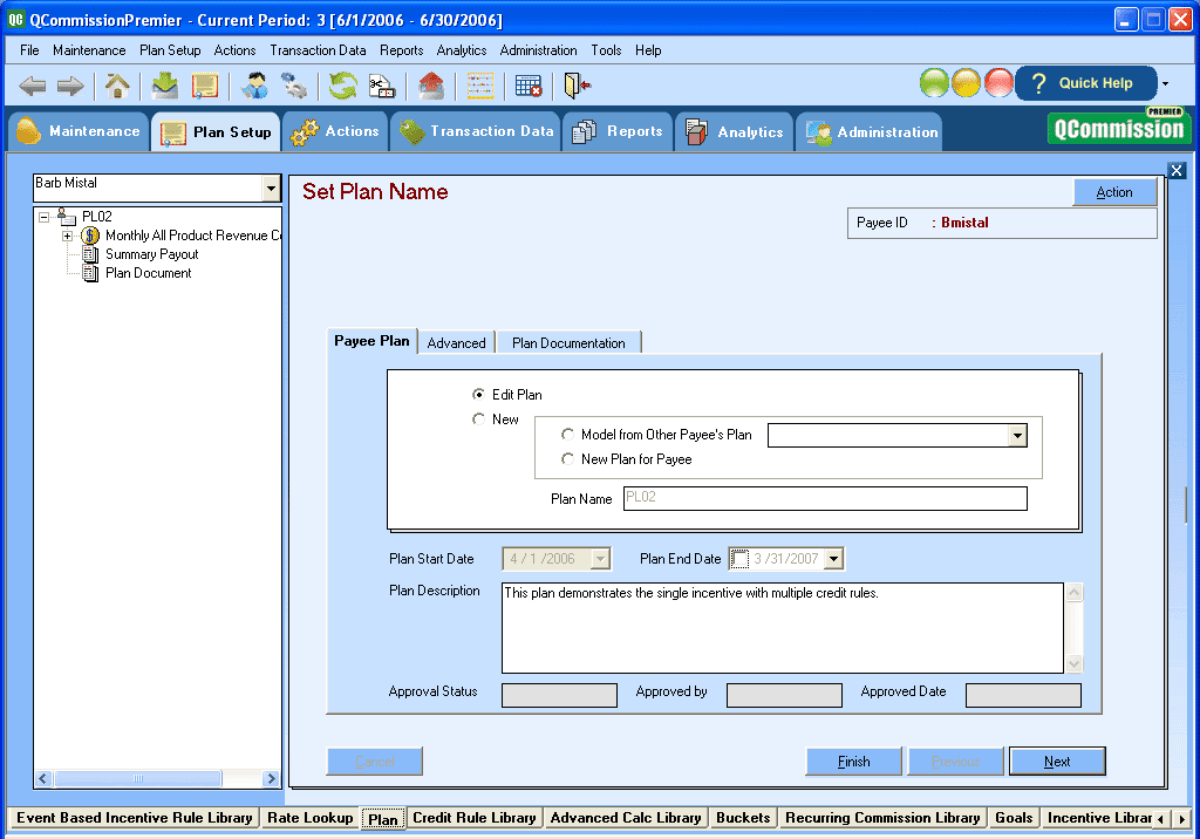The width and height of the screenshot is (1200, 839).
Task: Open the Rate Lookup bottom tab
Action: [310, 818]
